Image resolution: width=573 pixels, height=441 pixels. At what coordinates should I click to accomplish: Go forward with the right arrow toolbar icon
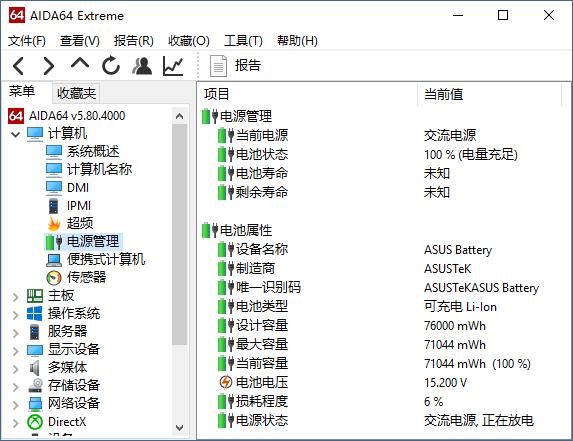click(x=48, y=66)
